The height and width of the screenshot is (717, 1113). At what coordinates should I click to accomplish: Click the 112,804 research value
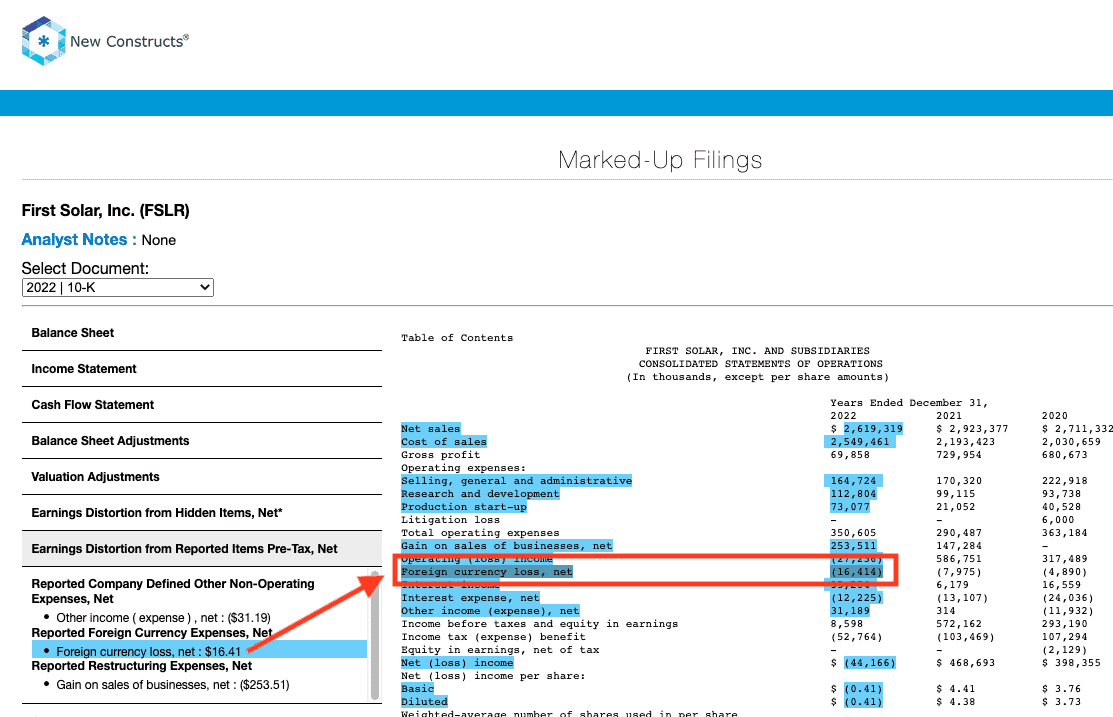[853, 493]
